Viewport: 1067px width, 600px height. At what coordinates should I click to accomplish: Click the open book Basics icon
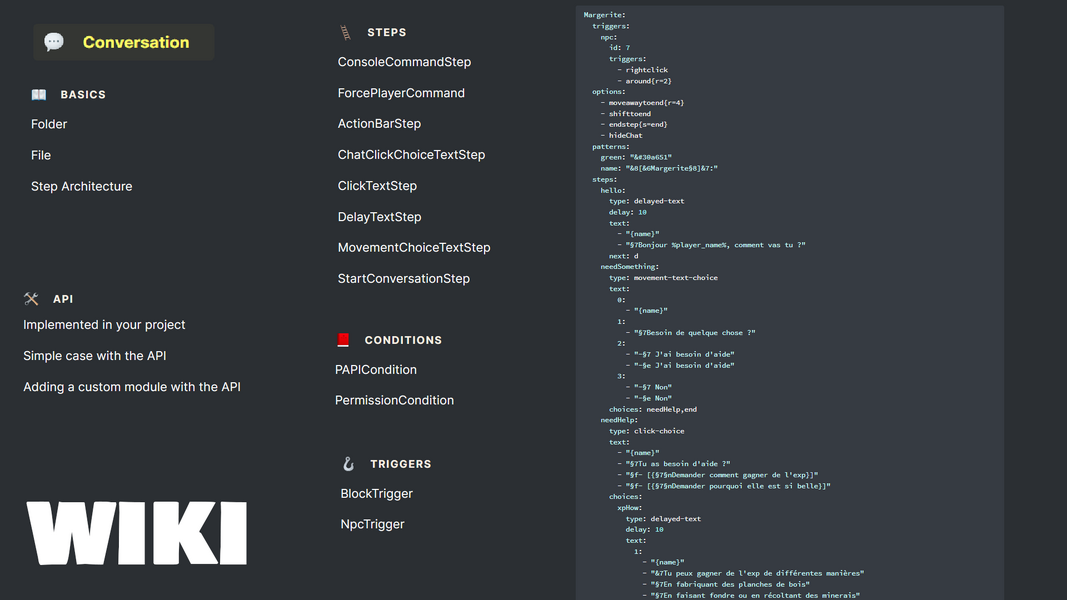tap(39, 95)
